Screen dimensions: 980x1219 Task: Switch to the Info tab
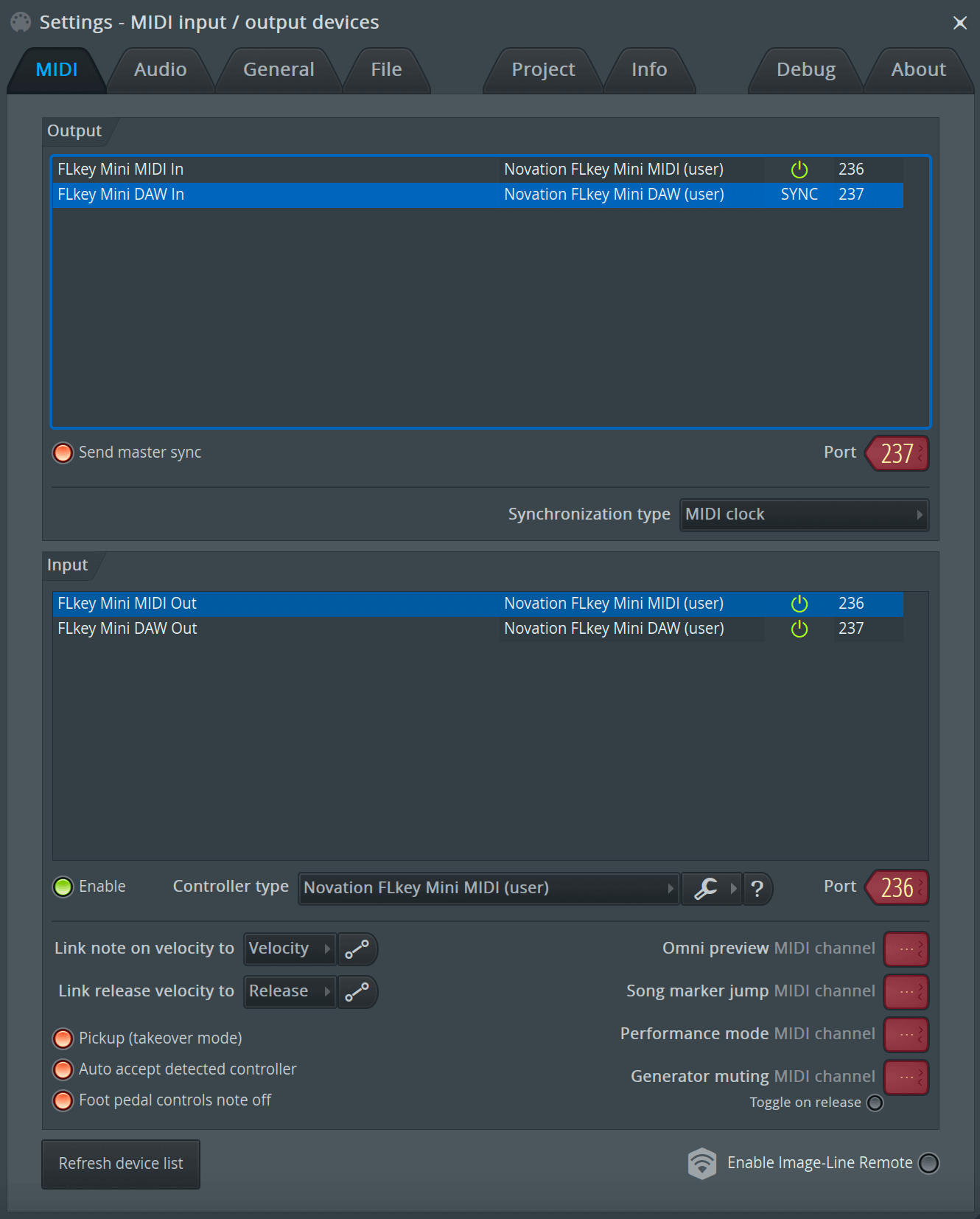(649, 70)
